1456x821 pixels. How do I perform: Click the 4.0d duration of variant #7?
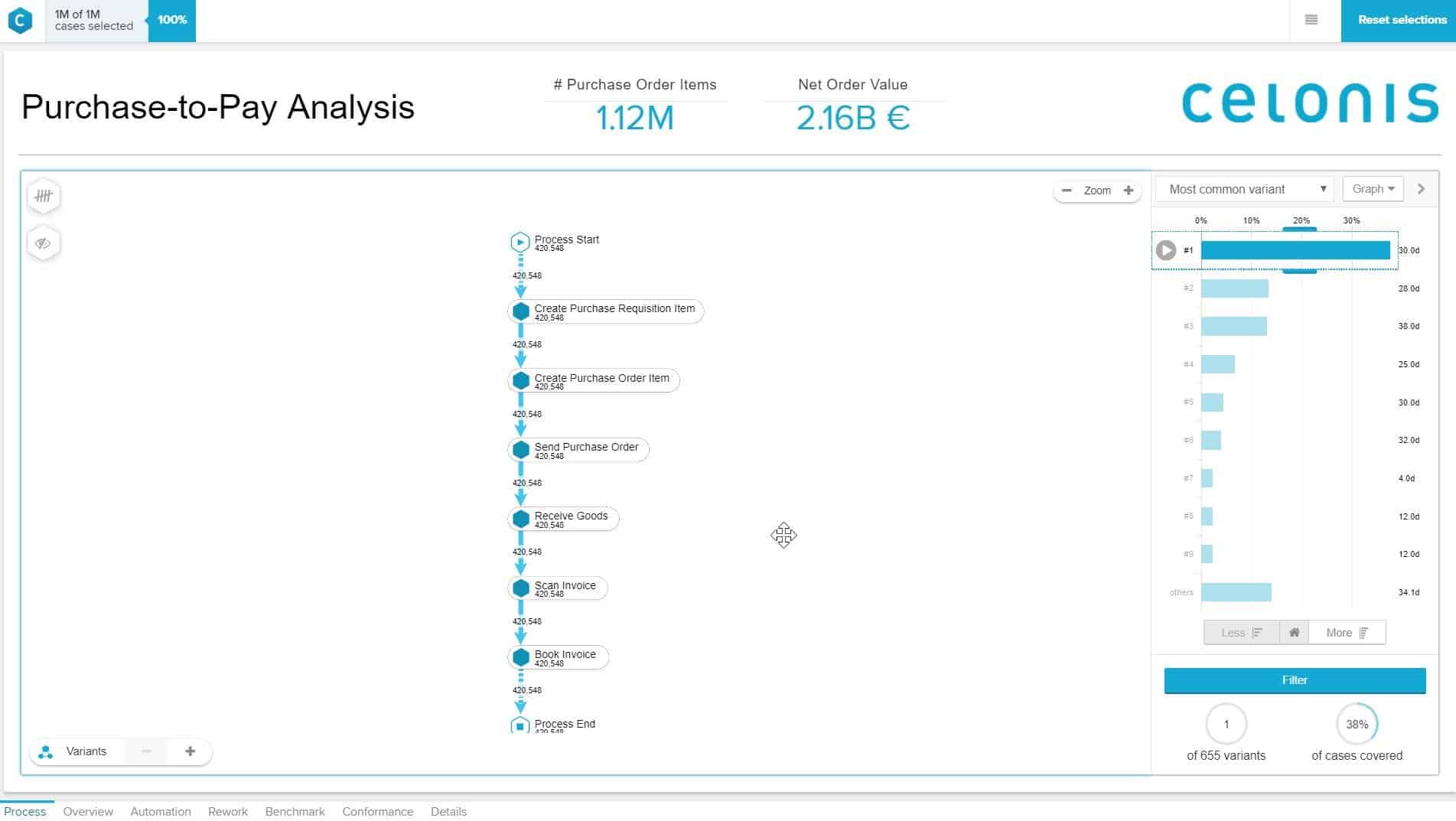pos(1406,478)
